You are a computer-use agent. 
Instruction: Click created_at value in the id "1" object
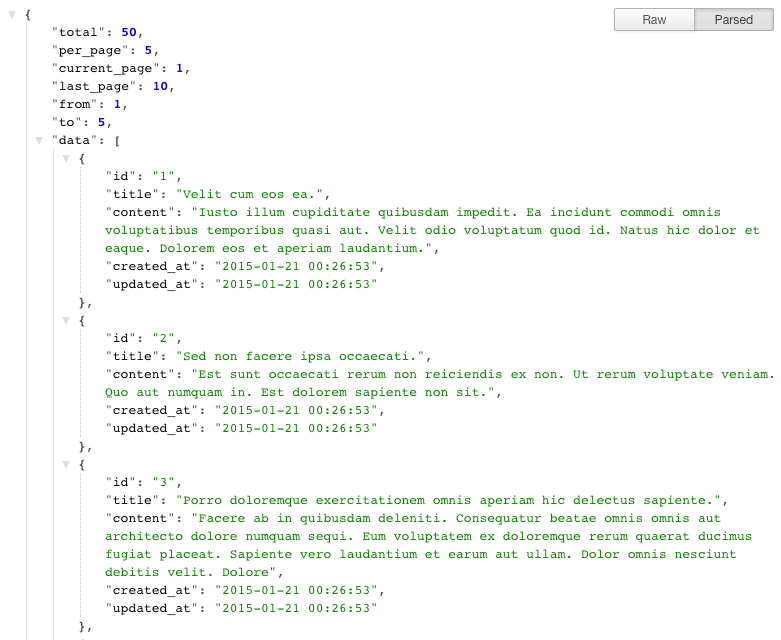(296, 266)
